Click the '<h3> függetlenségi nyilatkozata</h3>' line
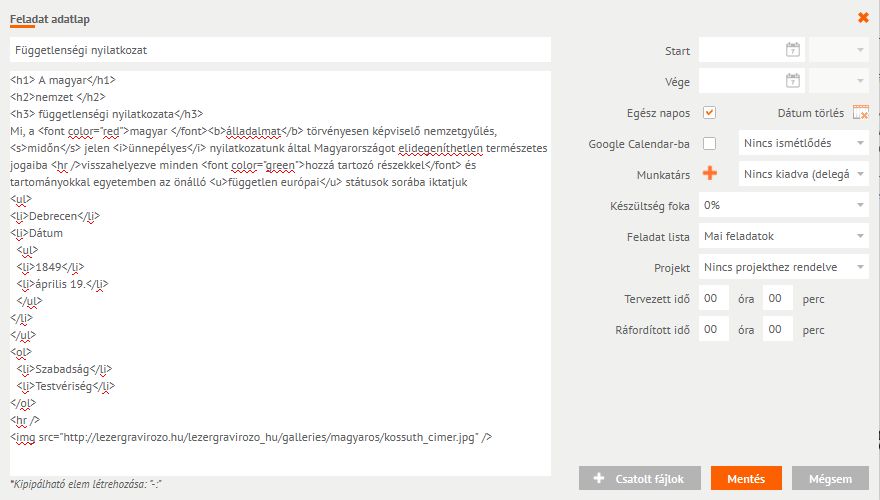Image resolution: width=880 pixels, height=500 pixels. click(107, 114)
